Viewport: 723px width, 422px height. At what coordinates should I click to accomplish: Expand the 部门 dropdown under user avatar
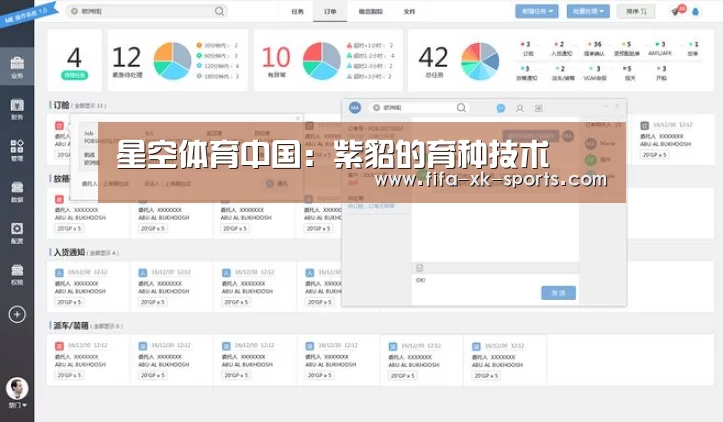[18, 405]
